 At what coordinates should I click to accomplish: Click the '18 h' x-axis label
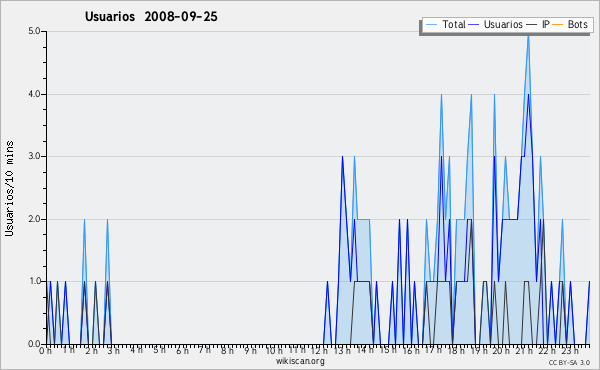[x=456, y=351]
